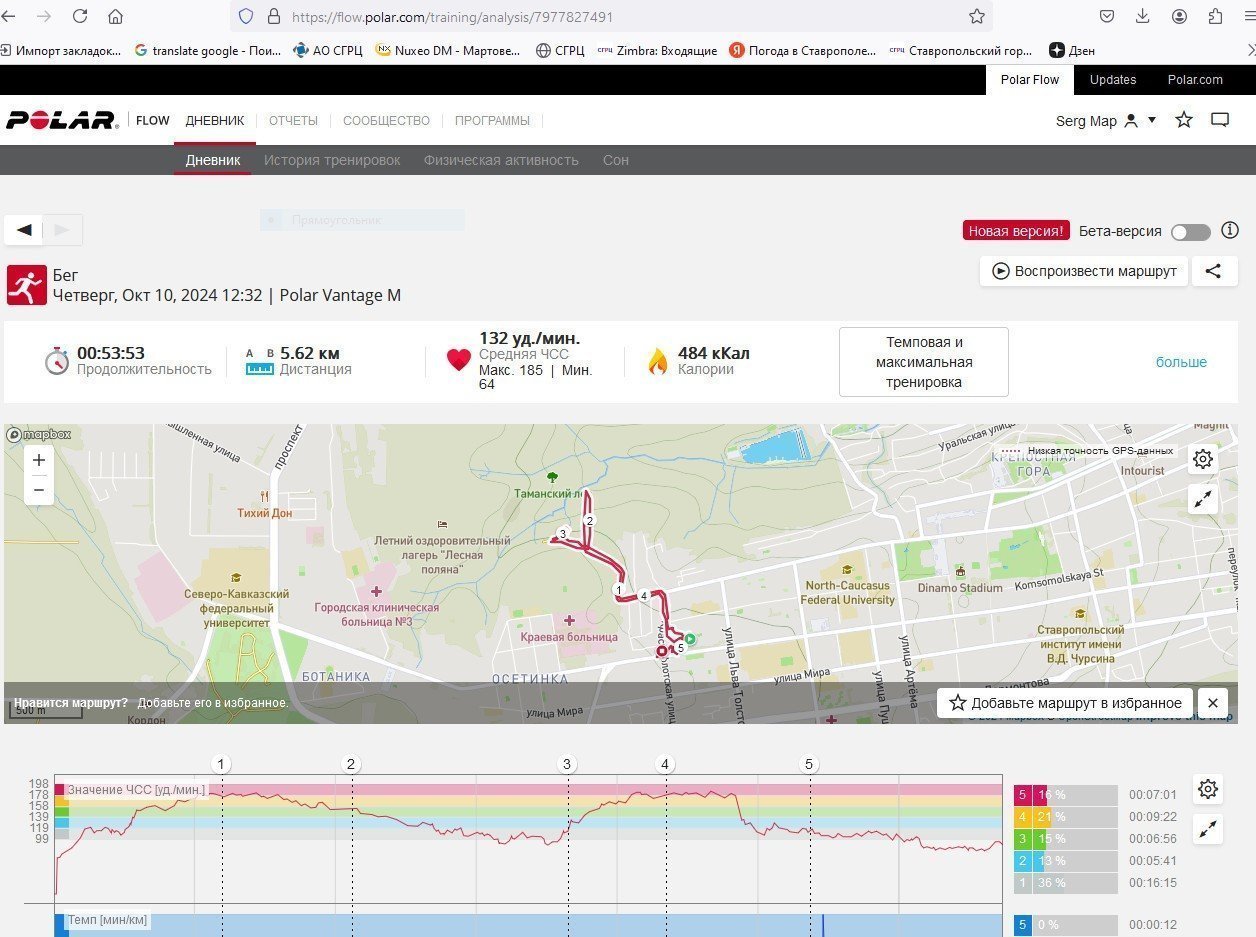The width and height of the screenshot is (1256, 937).
Task: Select the История тренировок tab
Action: click(x=332, y=160)
